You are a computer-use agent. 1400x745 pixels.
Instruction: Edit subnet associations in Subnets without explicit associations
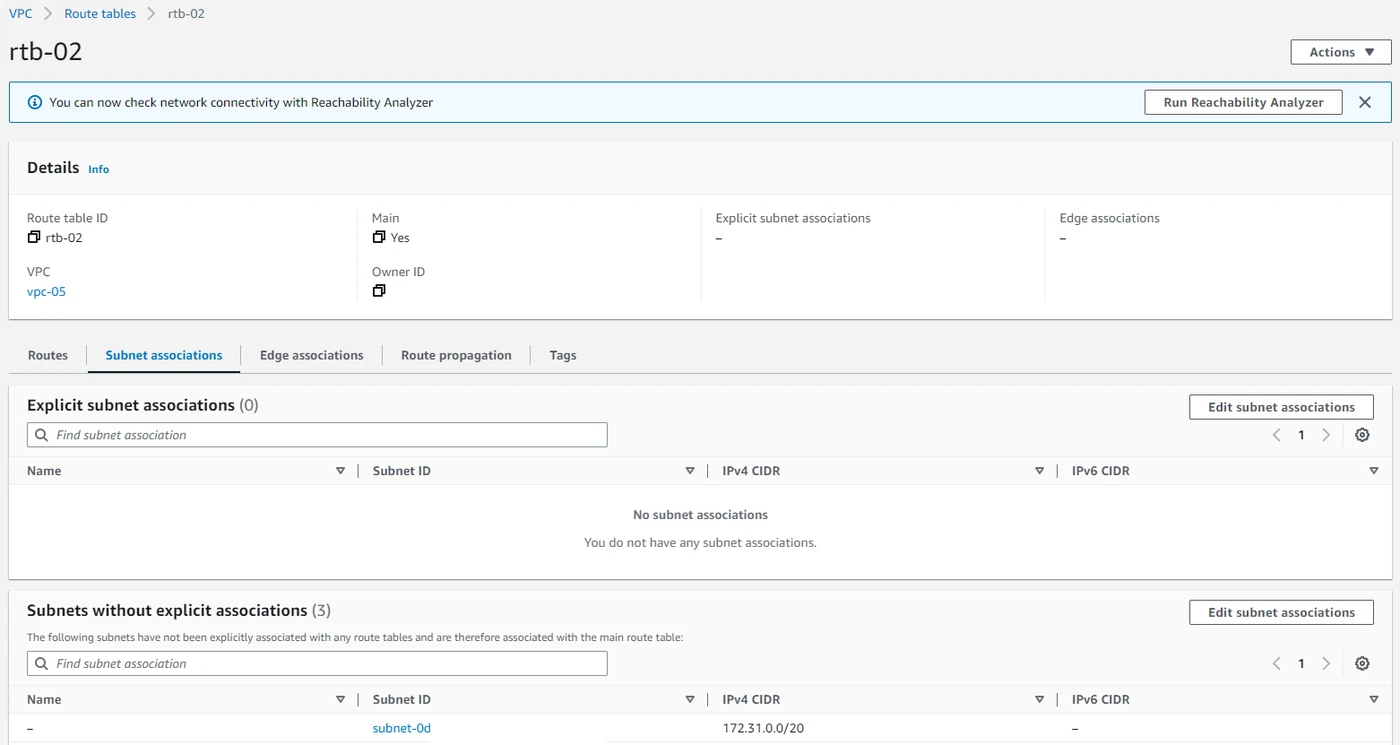click(x=1281, y=612)
